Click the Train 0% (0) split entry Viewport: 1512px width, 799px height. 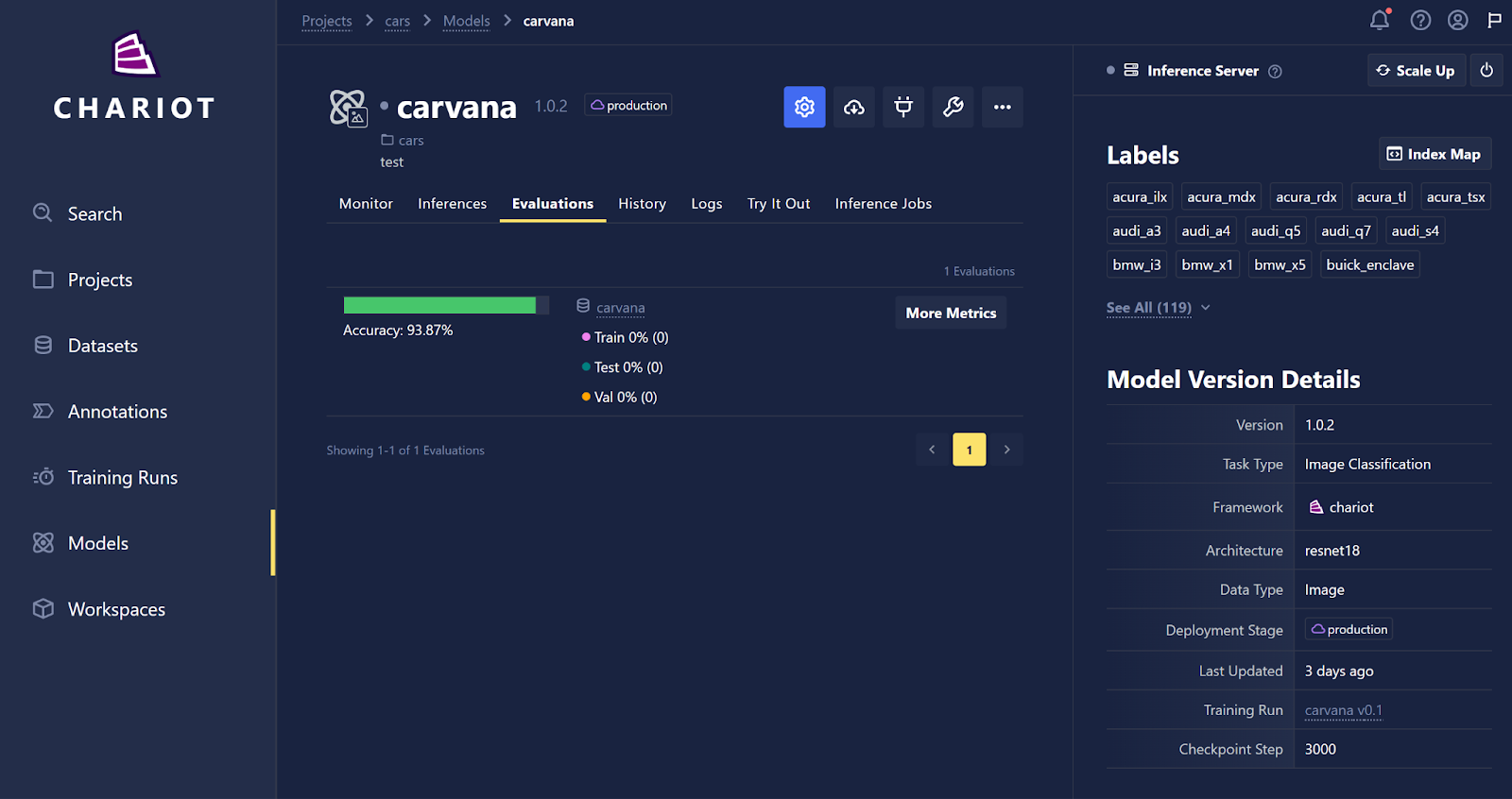[x=626, y=337]
